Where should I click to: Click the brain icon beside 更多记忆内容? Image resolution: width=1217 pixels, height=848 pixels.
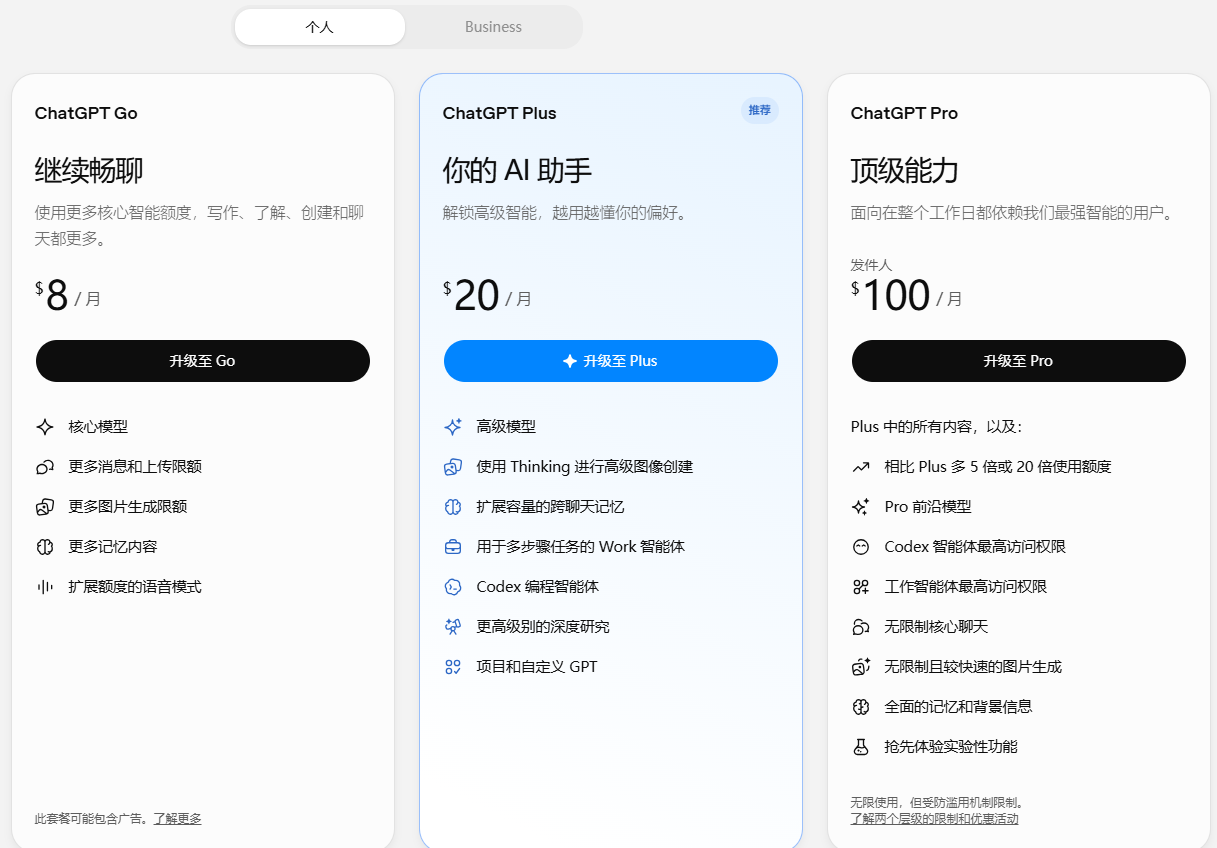tap(45, 547)
